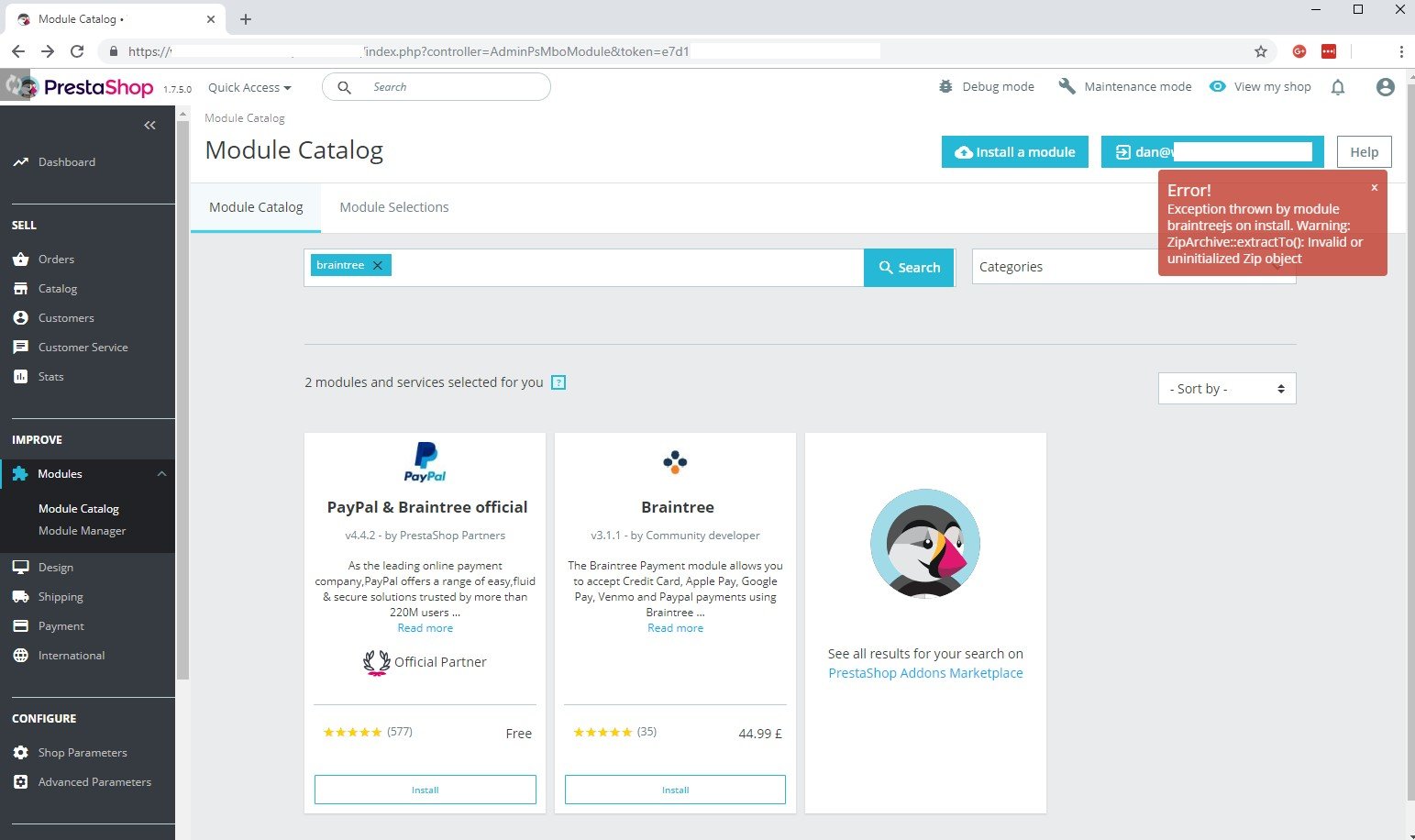Screen dimensions: 1415x840
Task: Click the Payment card icon
Action: click(20, 626)
